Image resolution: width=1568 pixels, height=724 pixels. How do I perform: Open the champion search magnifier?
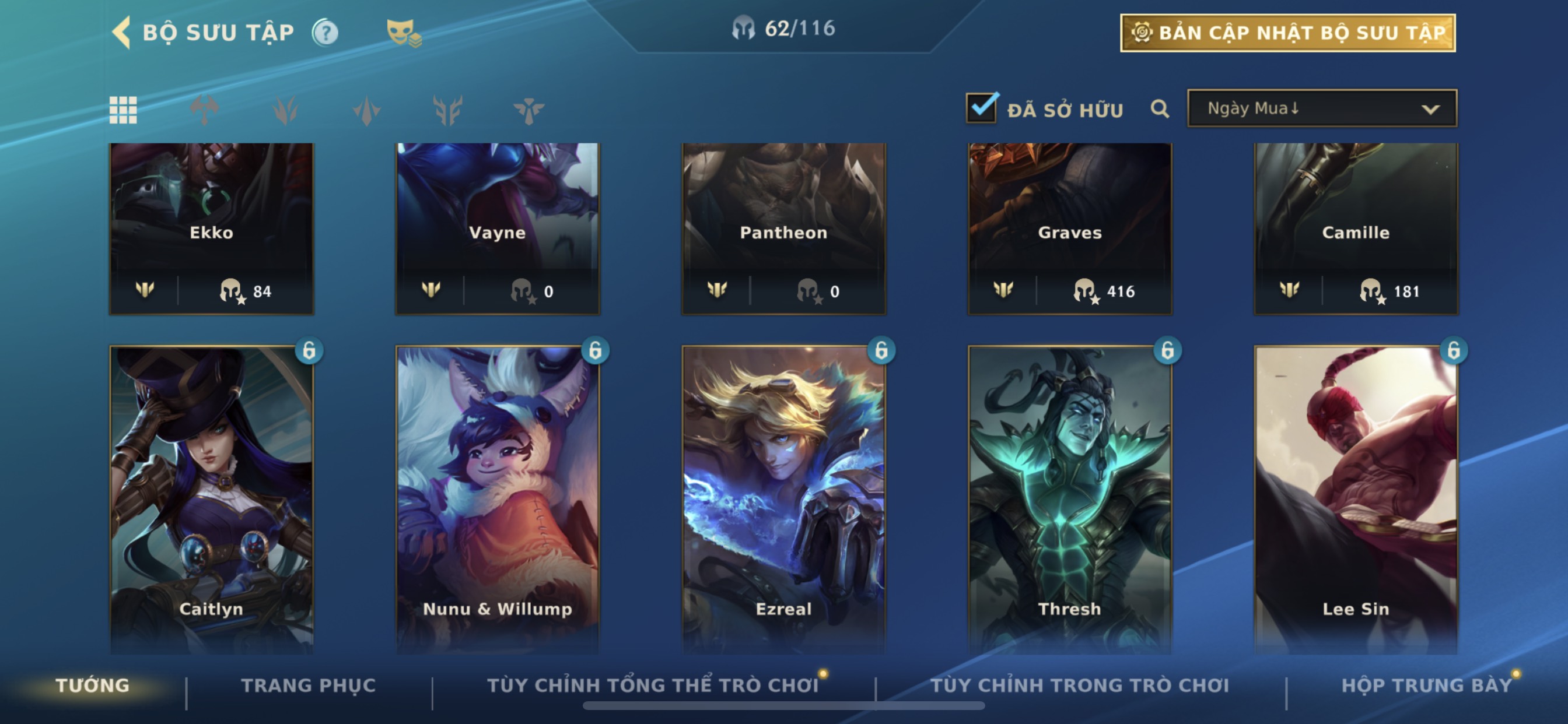1160,109
